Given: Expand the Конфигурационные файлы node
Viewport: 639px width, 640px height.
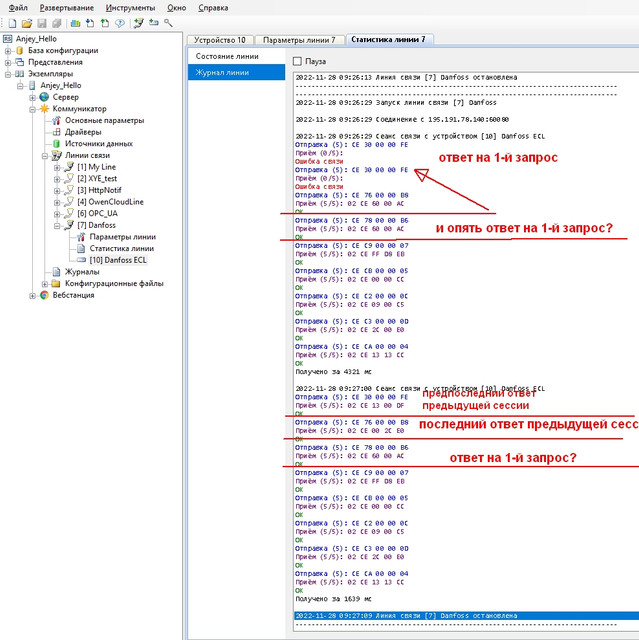Looking at the screenshot, I should 45,284.
